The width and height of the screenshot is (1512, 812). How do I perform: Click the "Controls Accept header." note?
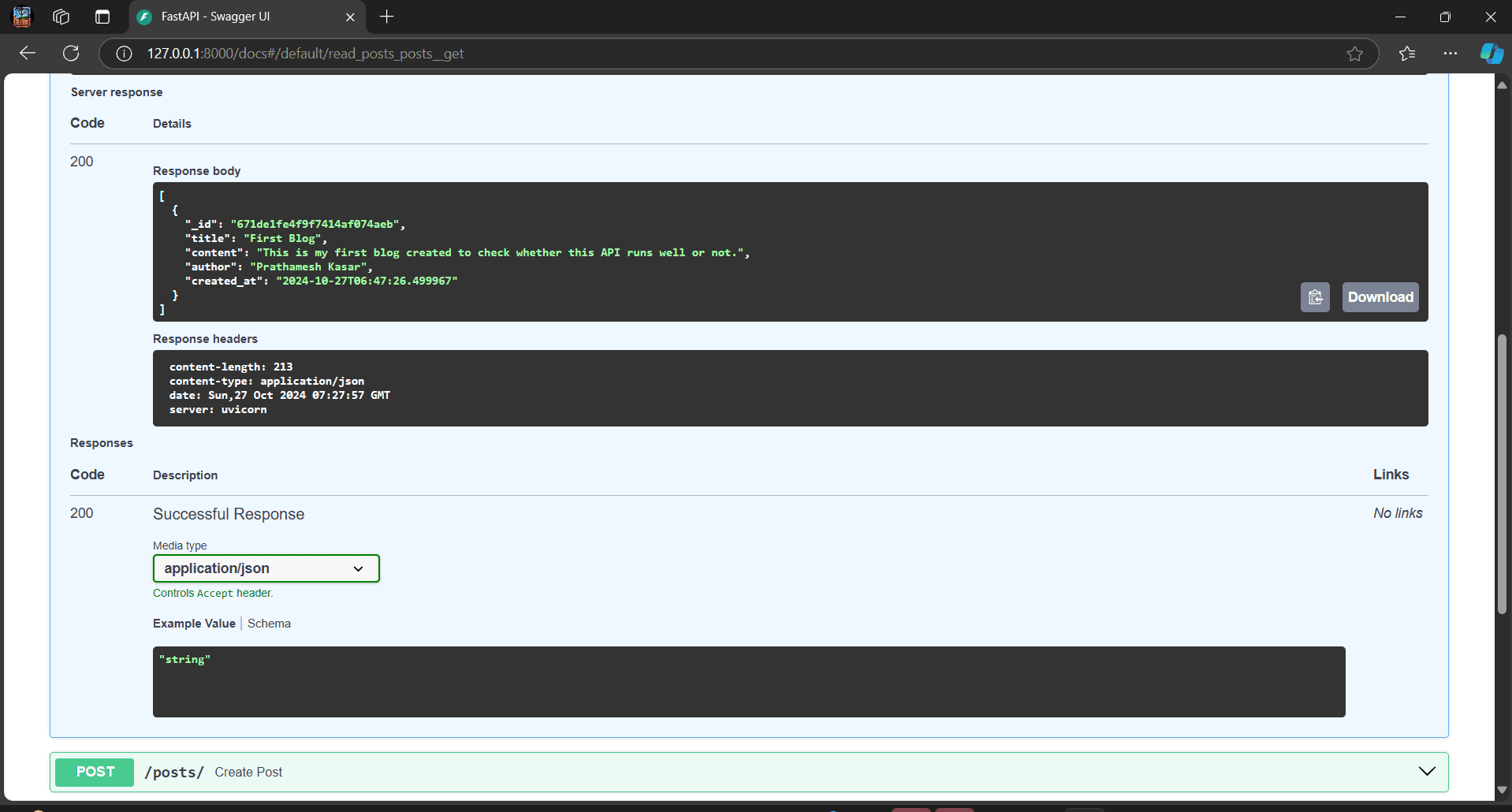tap(213, 593)
